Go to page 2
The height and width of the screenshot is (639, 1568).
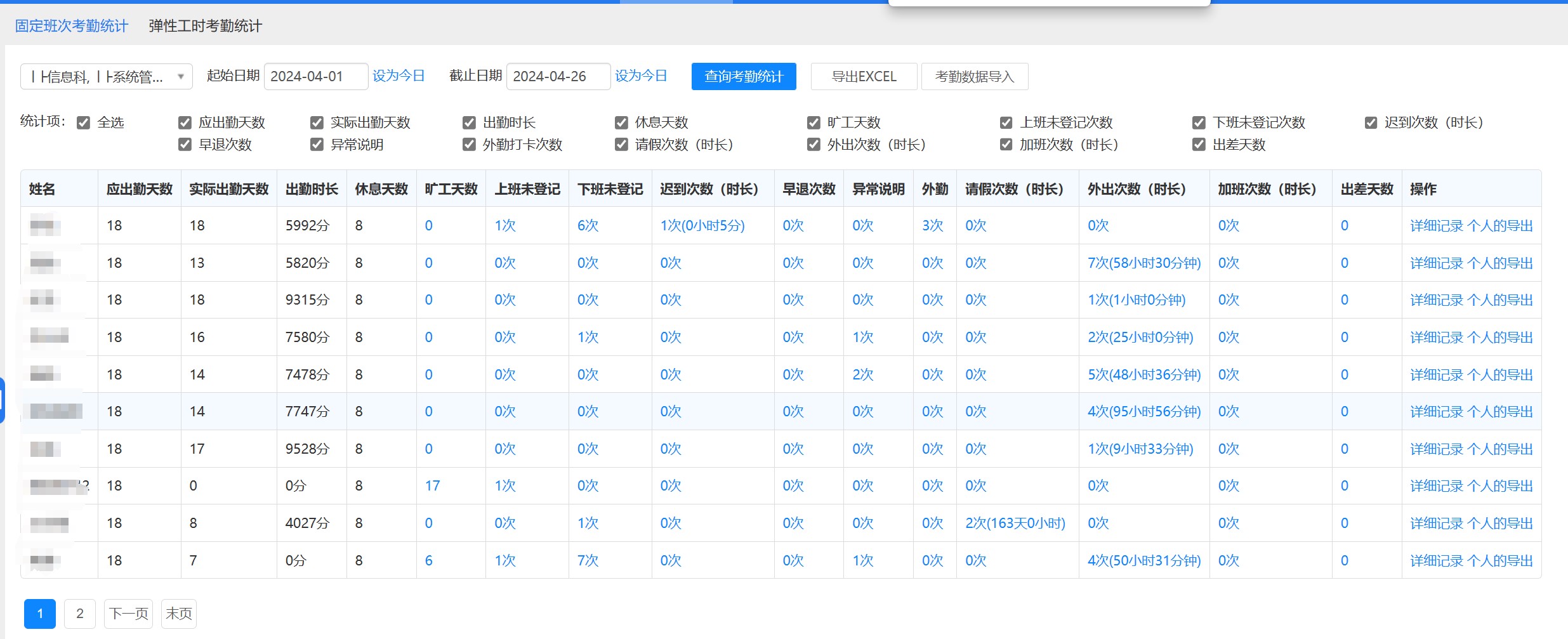(x=80, y=614)
